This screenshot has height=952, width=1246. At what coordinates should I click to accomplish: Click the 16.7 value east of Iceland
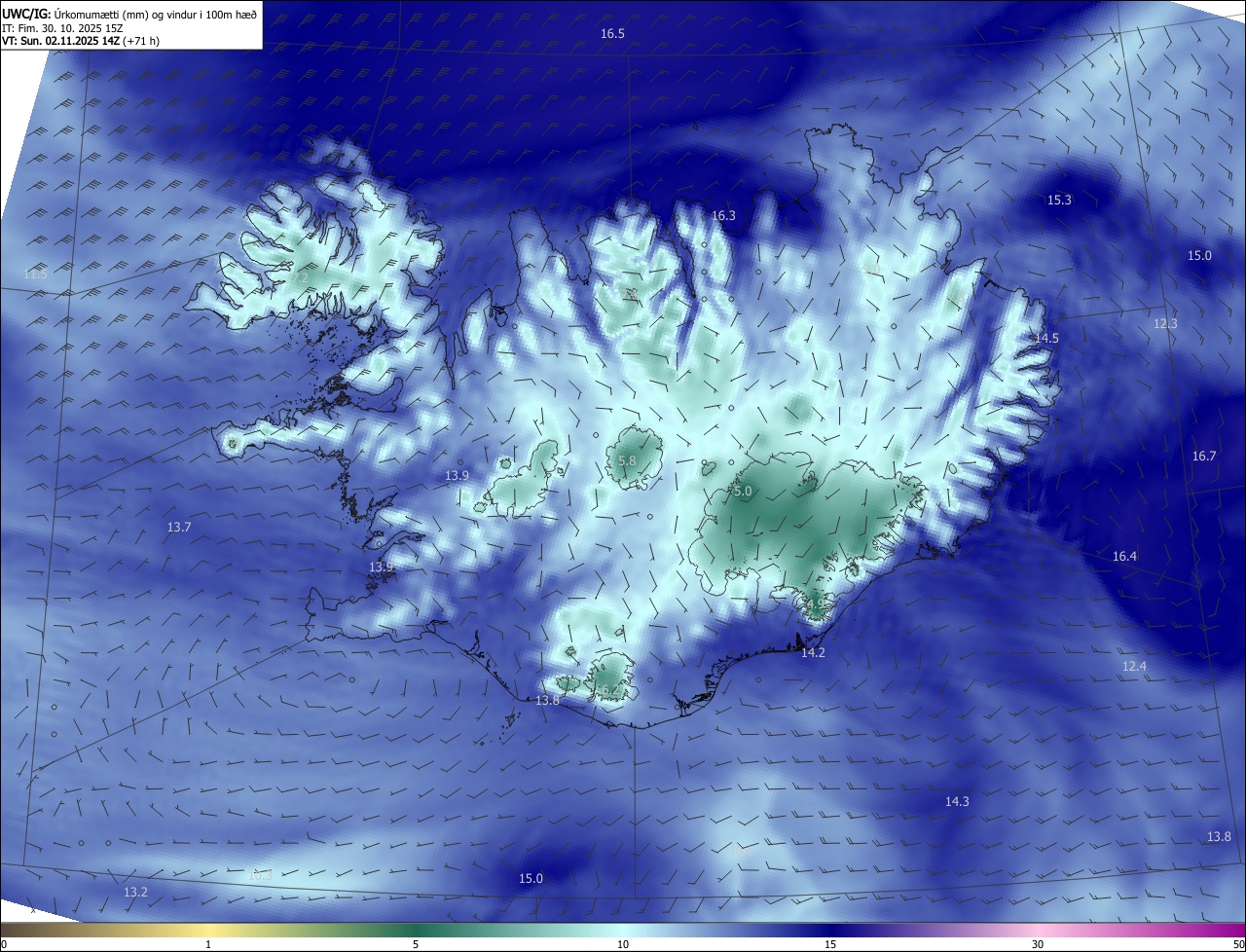(1204, 456)
